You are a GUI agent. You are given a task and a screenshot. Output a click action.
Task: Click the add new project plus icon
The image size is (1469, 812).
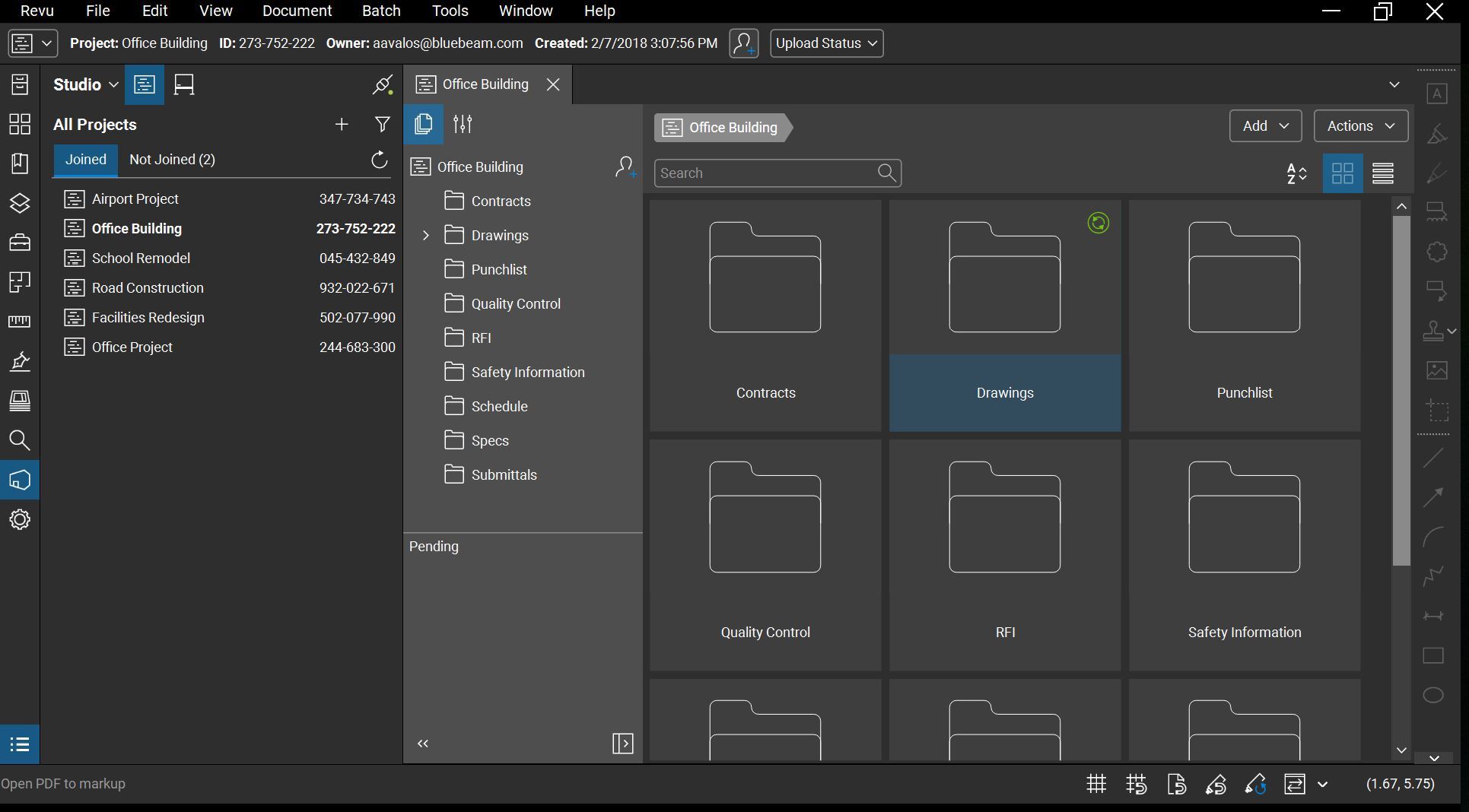[342, 125]
